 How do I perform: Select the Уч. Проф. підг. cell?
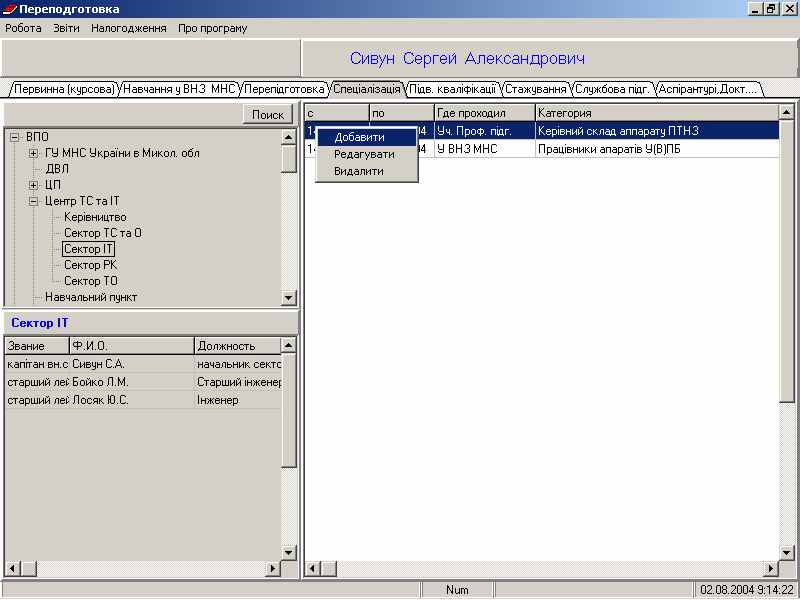(485, 131)
